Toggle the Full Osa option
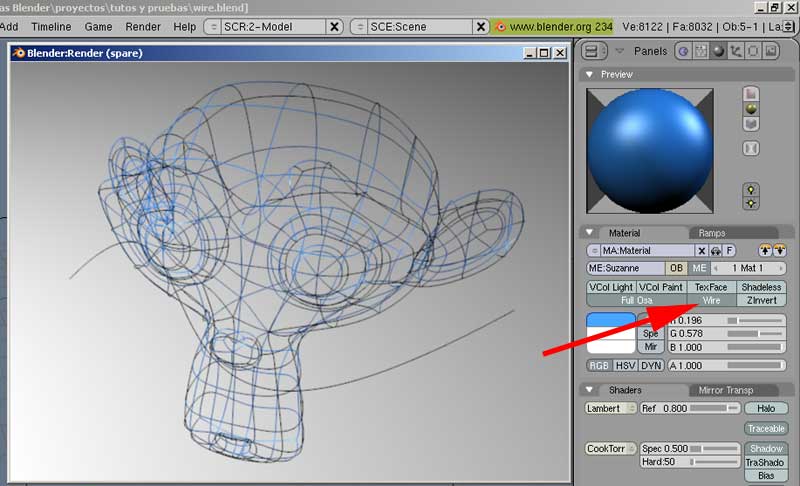The image size is (800, 486). click(x=636, y=300)
